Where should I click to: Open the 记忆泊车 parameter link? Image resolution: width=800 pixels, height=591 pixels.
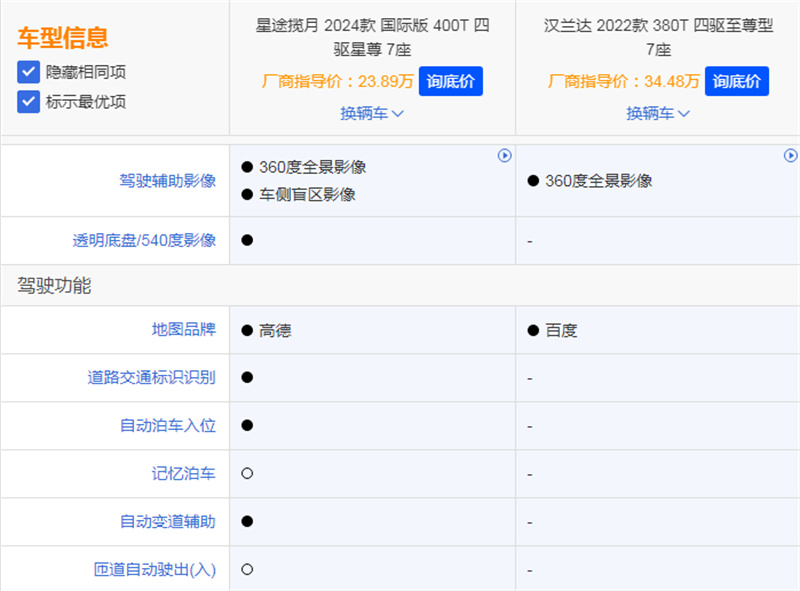point(184,474)
